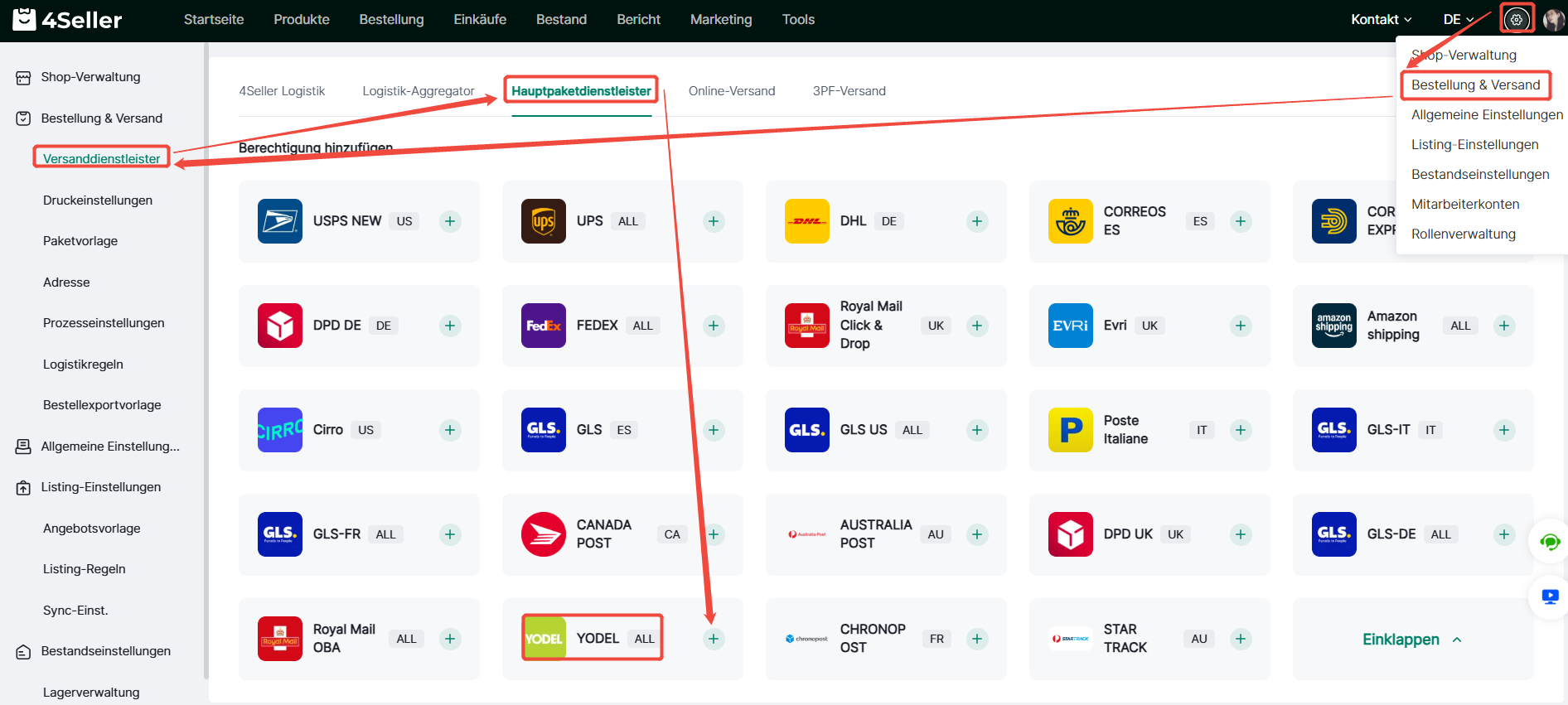Viewport: 1568px width, 705px height.
Task: Add Royal Mail OBA via plus icon
Action: (x=450, y=639)
